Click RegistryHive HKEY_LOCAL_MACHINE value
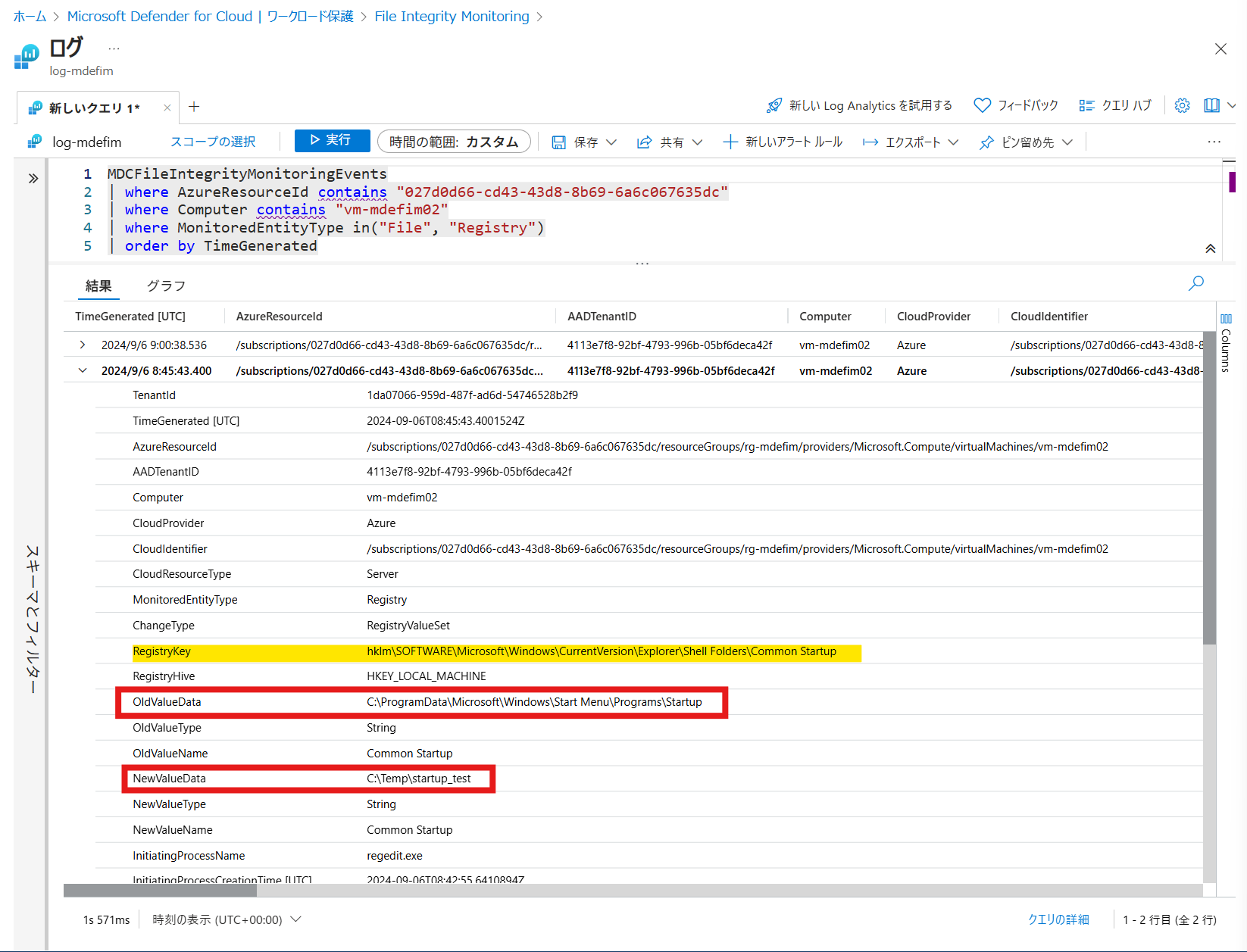1247x952 pixels. (427, 676)
